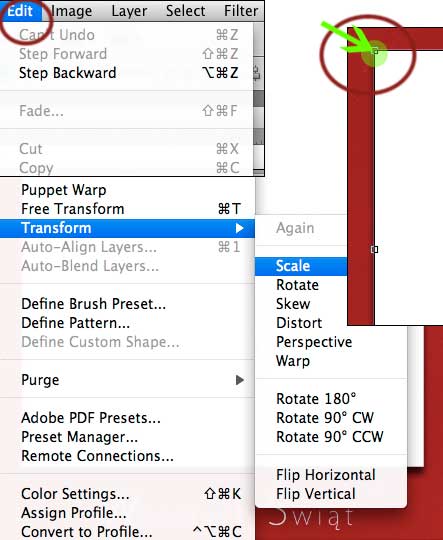Open the Edit menu in the menu bar
Image resolution: width=443 pixels, height=540 pixels.
(x=20, y=11)
